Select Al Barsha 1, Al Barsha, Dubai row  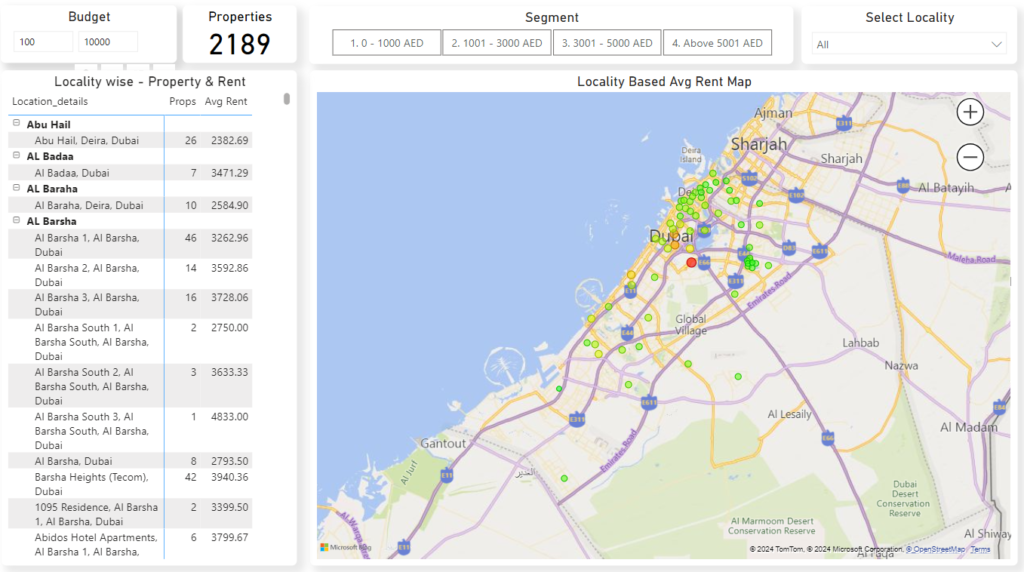[x=130, y=245]
